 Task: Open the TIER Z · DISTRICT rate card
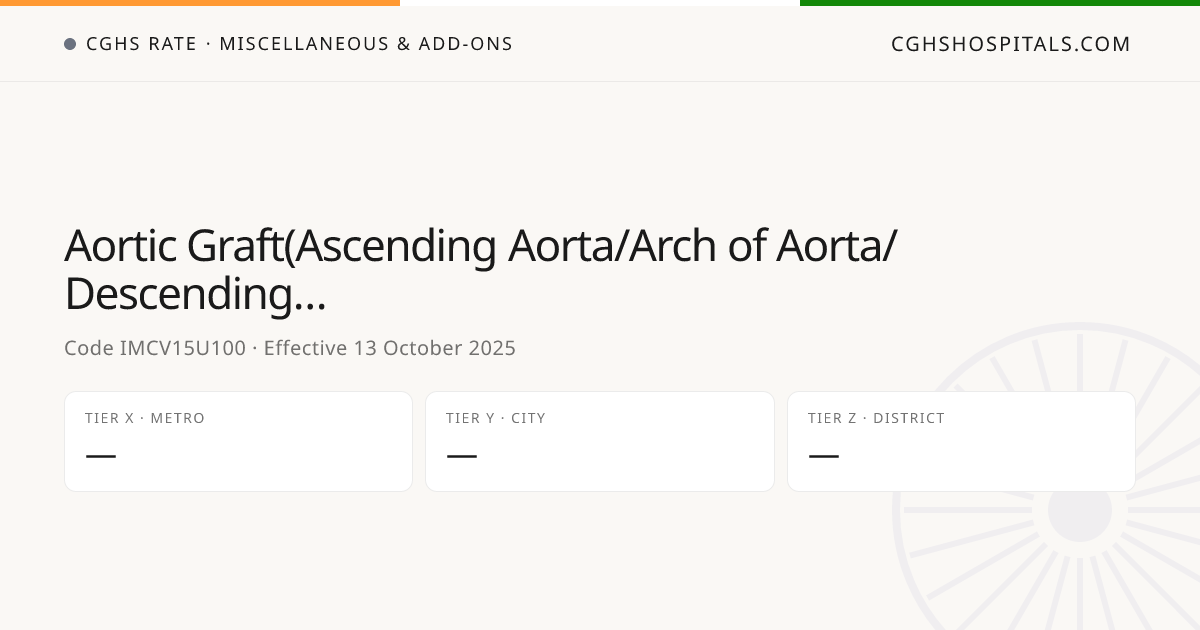pyautogui.click(x=961, y=441)
